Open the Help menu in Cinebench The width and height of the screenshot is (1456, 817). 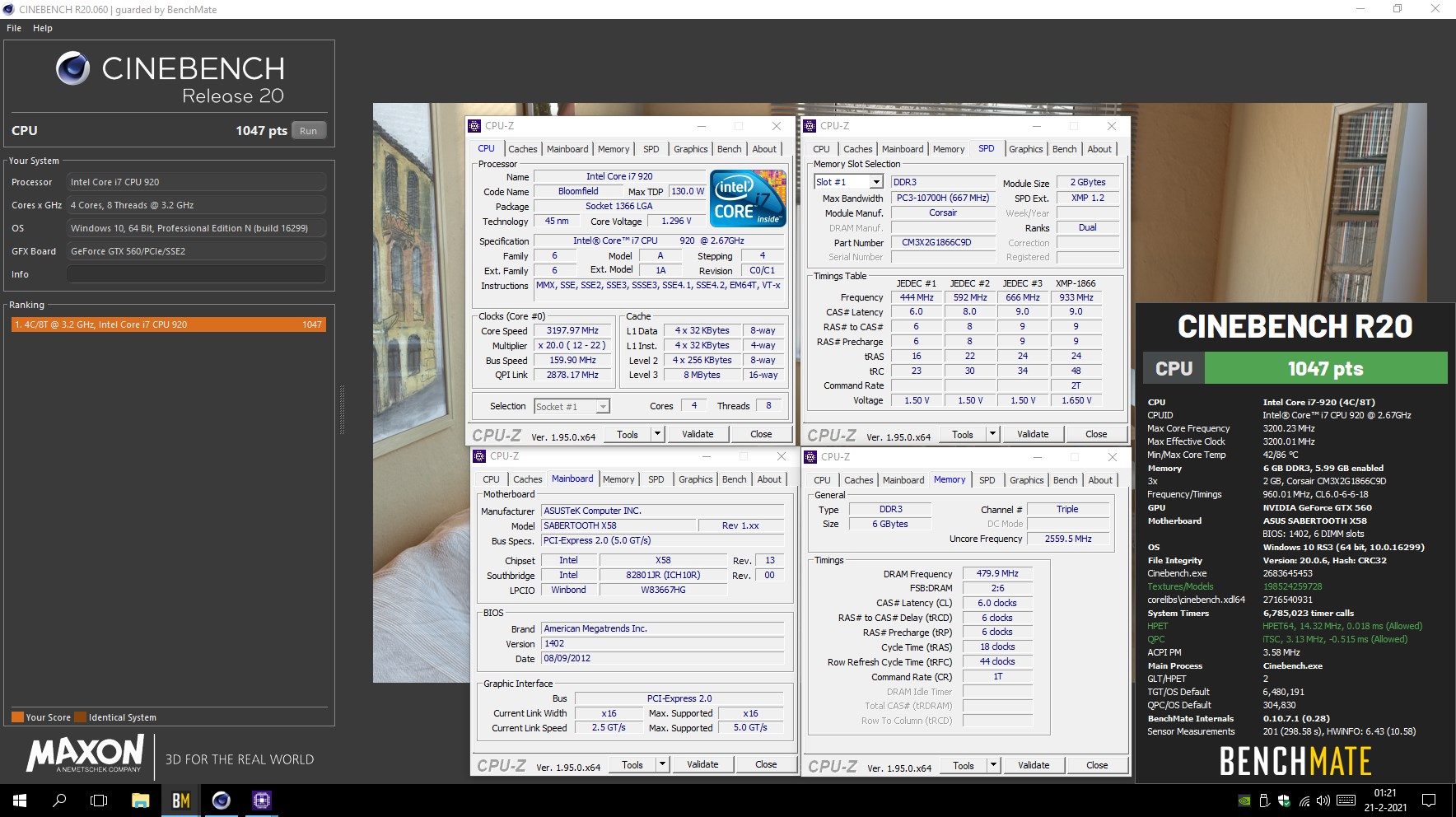[x=43, y=28]
